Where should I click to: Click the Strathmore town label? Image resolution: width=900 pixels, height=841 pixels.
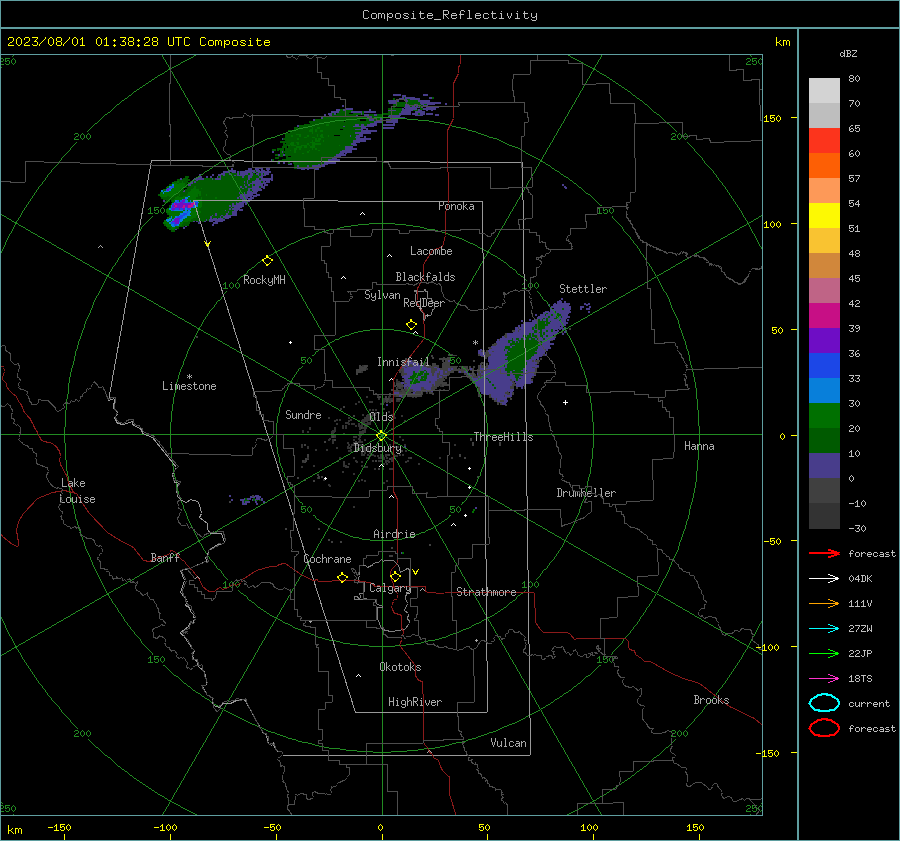[486, 592]
